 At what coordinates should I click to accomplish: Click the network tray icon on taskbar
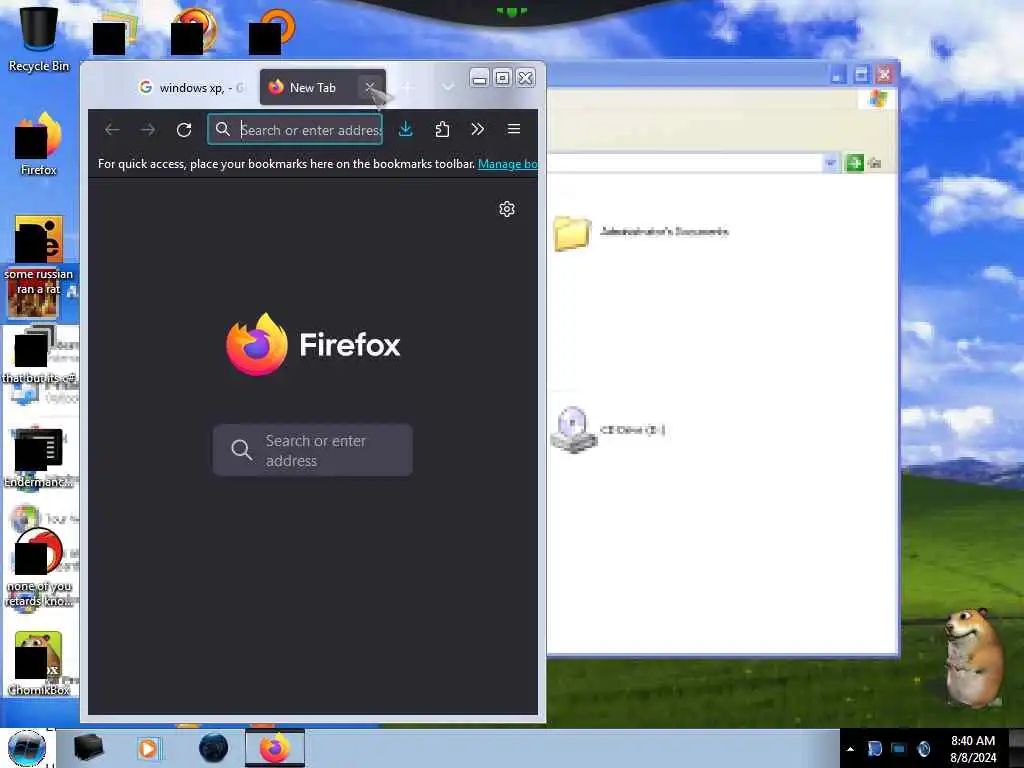pos(899,749)
